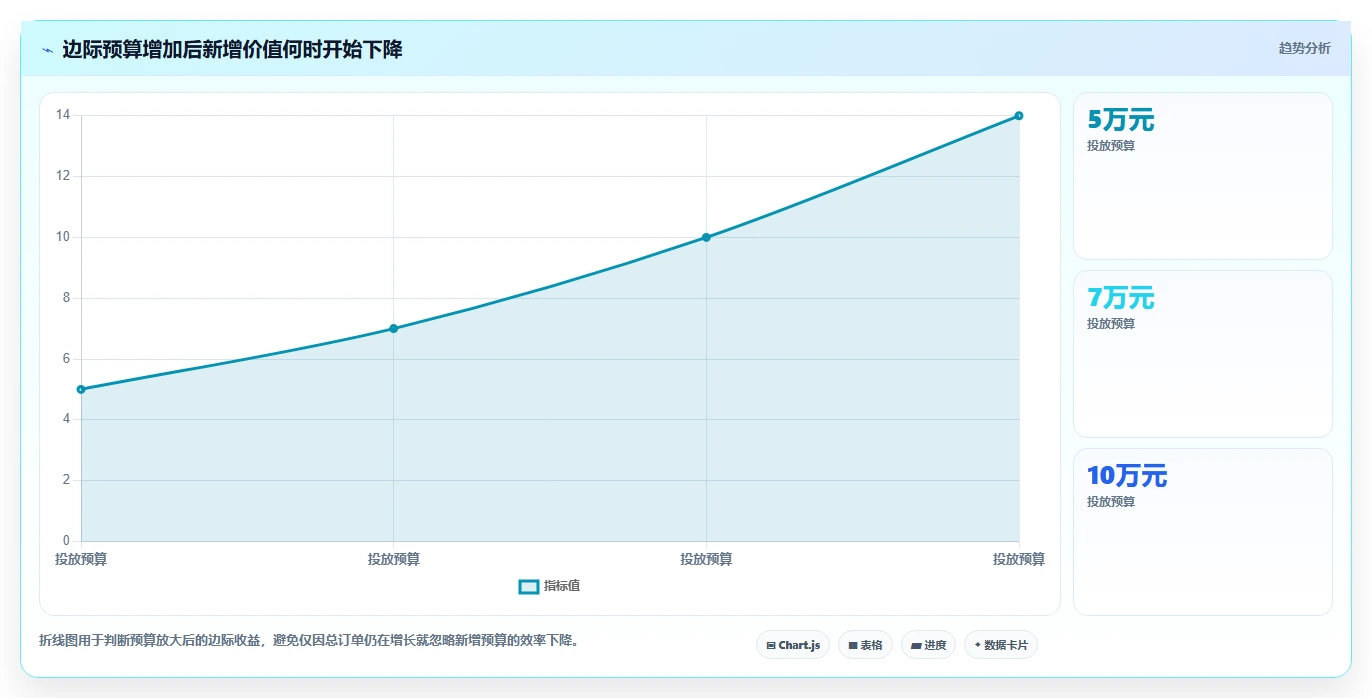This screenshot has width=1372, height=698.
Task: Click the 数据卡片 tag chip
Action: pos(1000,645)
